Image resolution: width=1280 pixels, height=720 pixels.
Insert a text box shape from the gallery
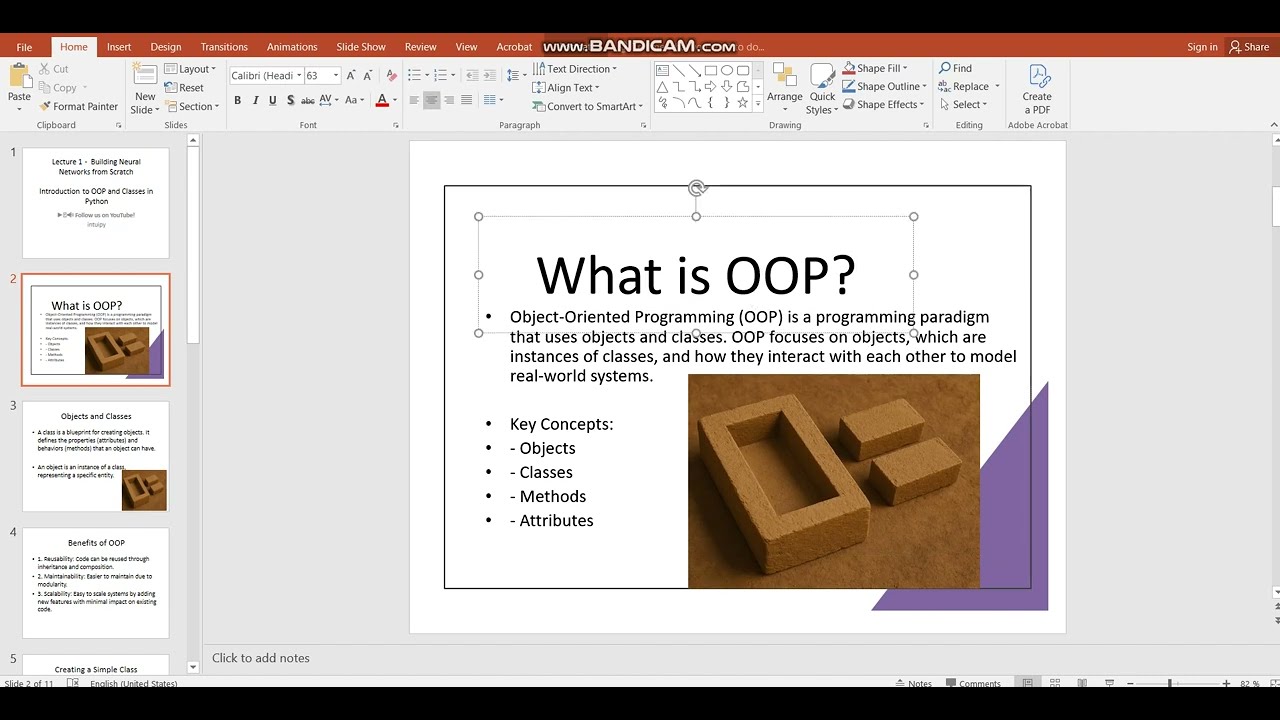(x=662, y=70)
